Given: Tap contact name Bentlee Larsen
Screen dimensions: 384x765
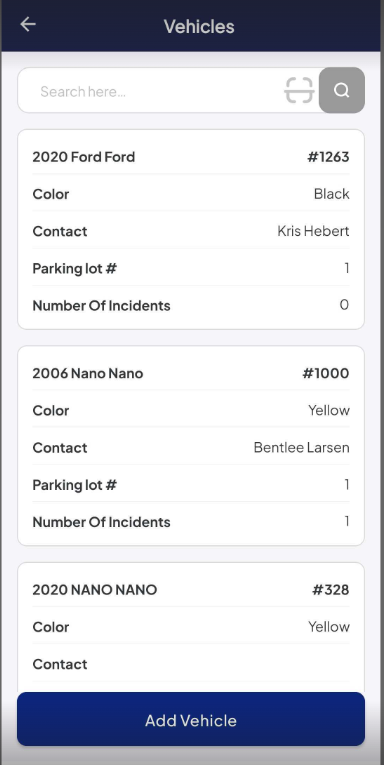Looking at the screenshot, I should [302, 447].
